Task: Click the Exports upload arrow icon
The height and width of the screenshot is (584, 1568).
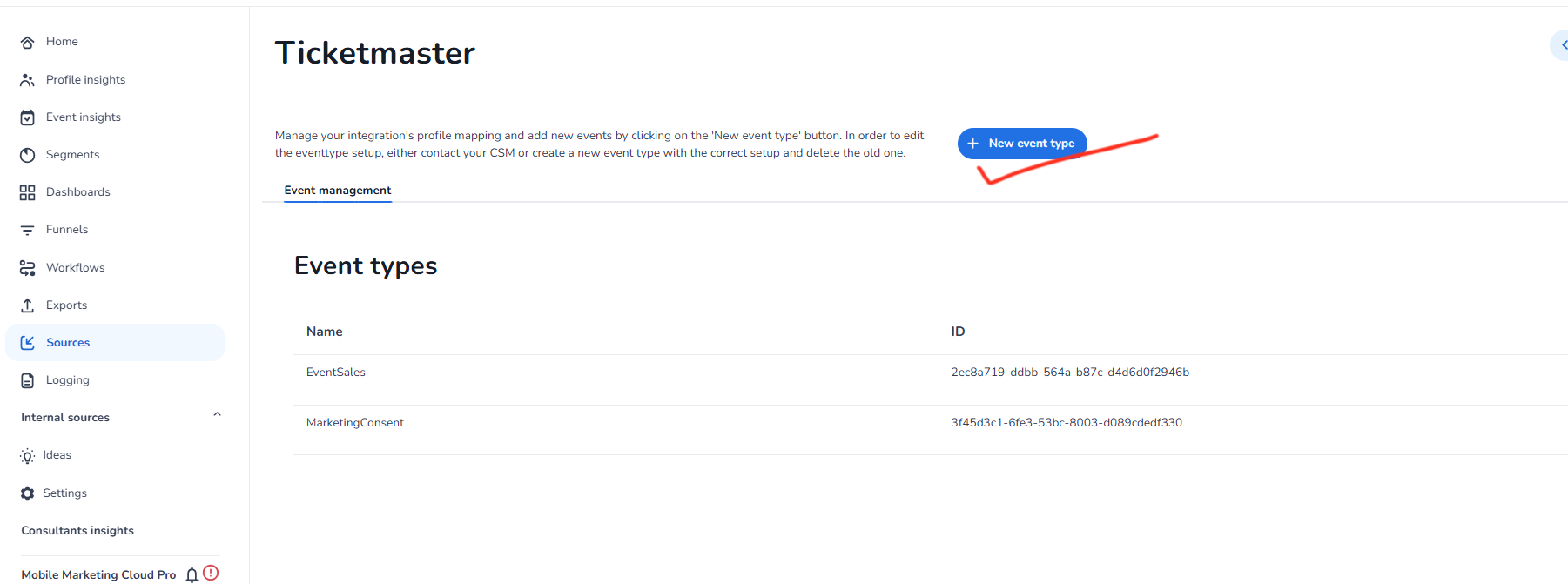Action: pos(28,305)
